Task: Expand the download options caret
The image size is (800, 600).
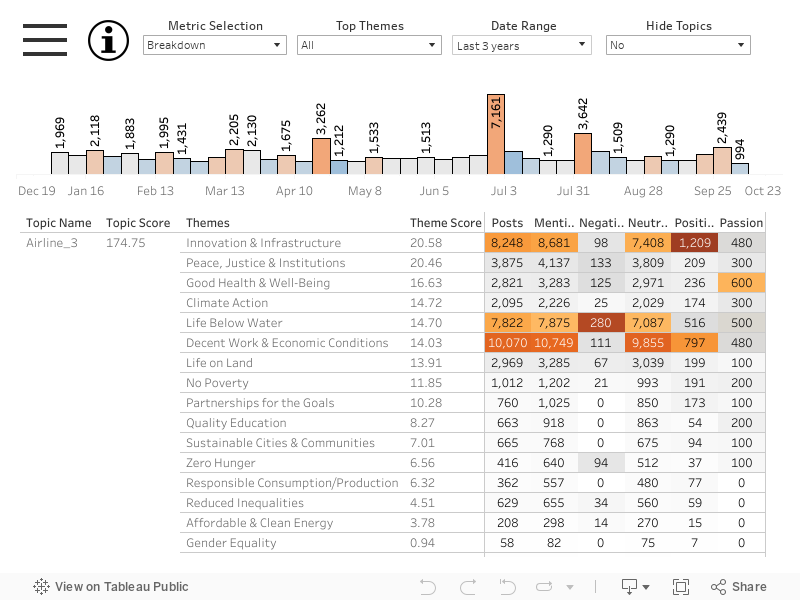Action: pos(646,587)
